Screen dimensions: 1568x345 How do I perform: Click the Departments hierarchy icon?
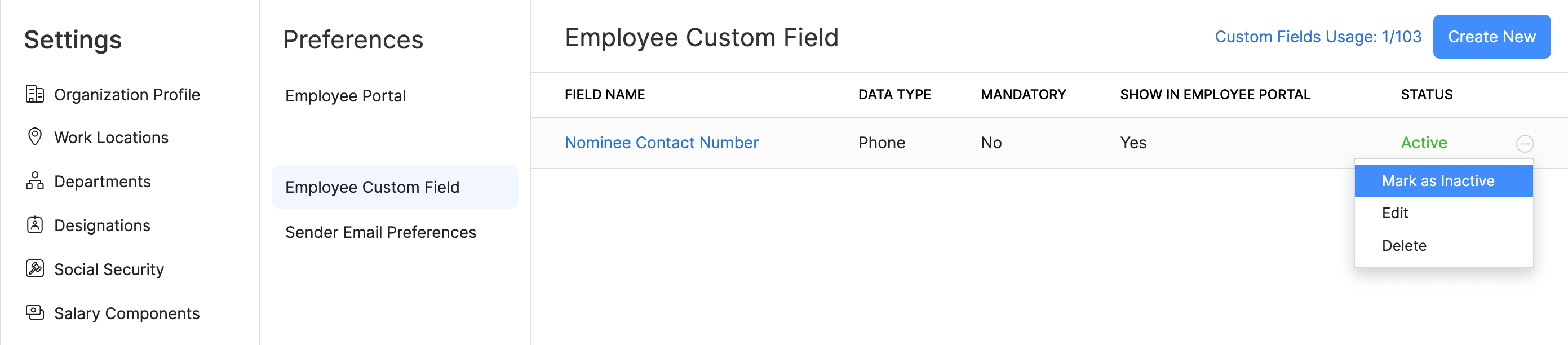pos(35,182)
